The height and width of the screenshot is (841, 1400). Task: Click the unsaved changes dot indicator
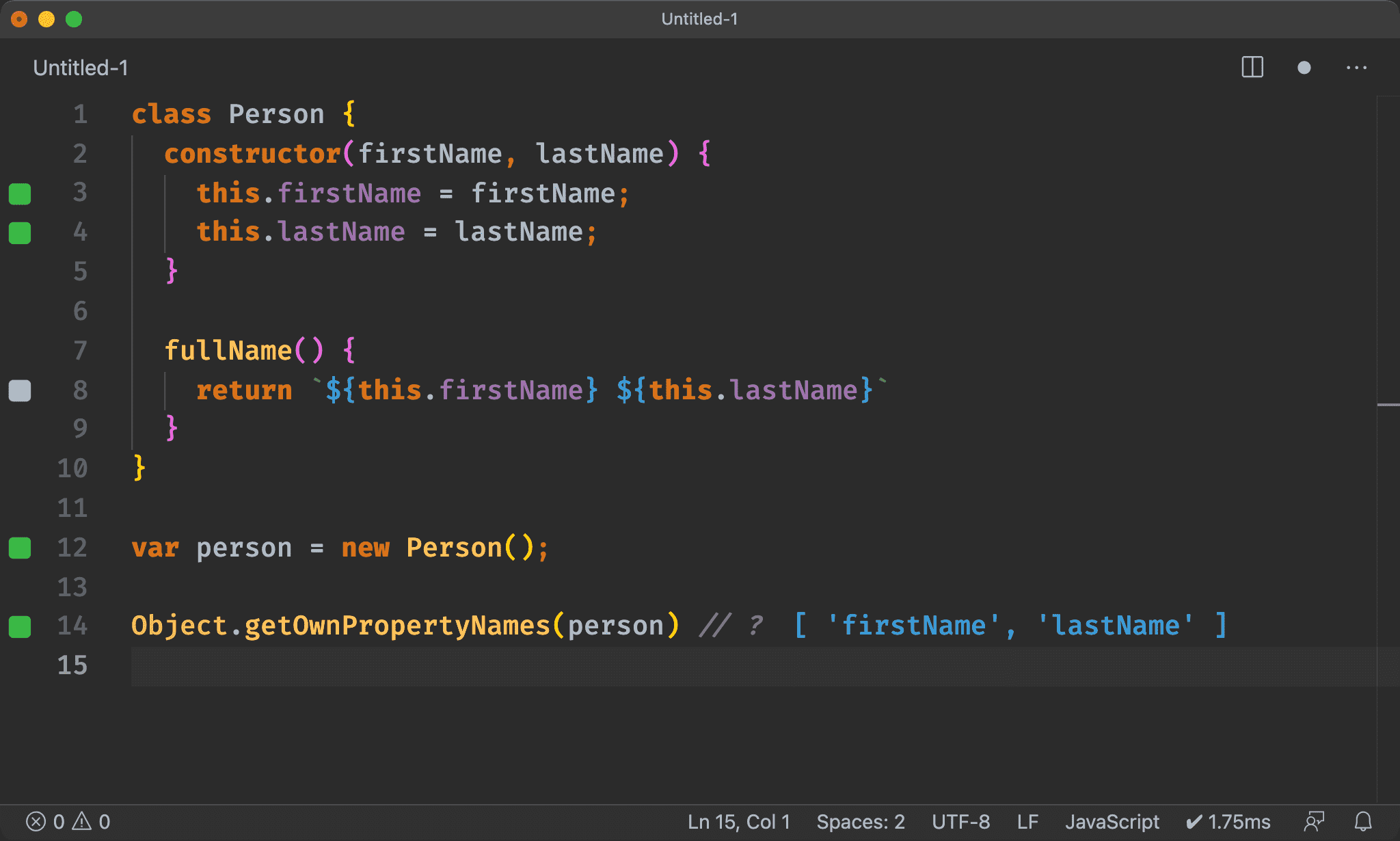(1304, 68)
